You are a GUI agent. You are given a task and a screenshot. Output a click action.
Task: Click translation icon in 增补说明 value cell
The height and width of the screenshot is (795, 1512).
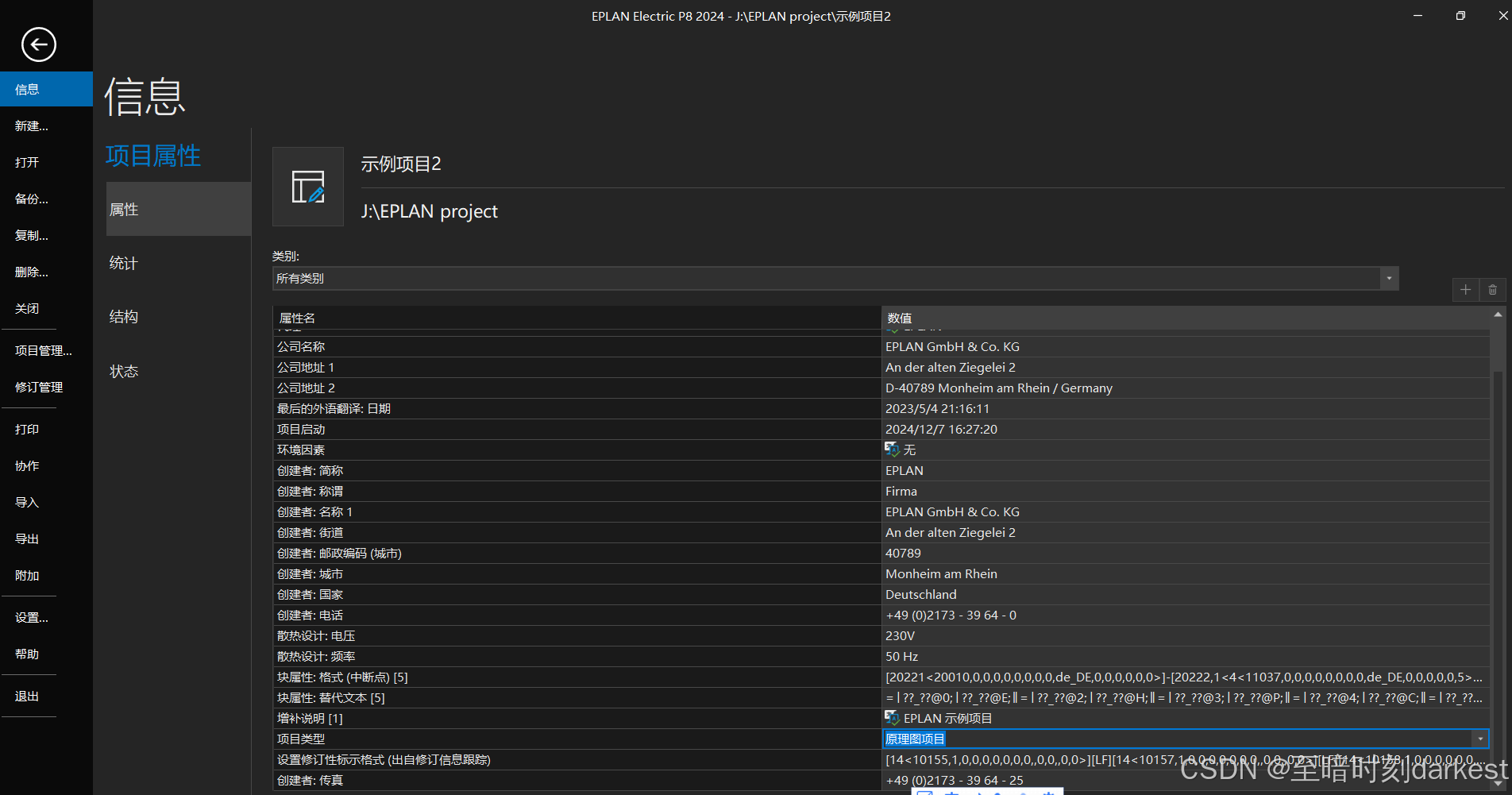click(892, 718)
